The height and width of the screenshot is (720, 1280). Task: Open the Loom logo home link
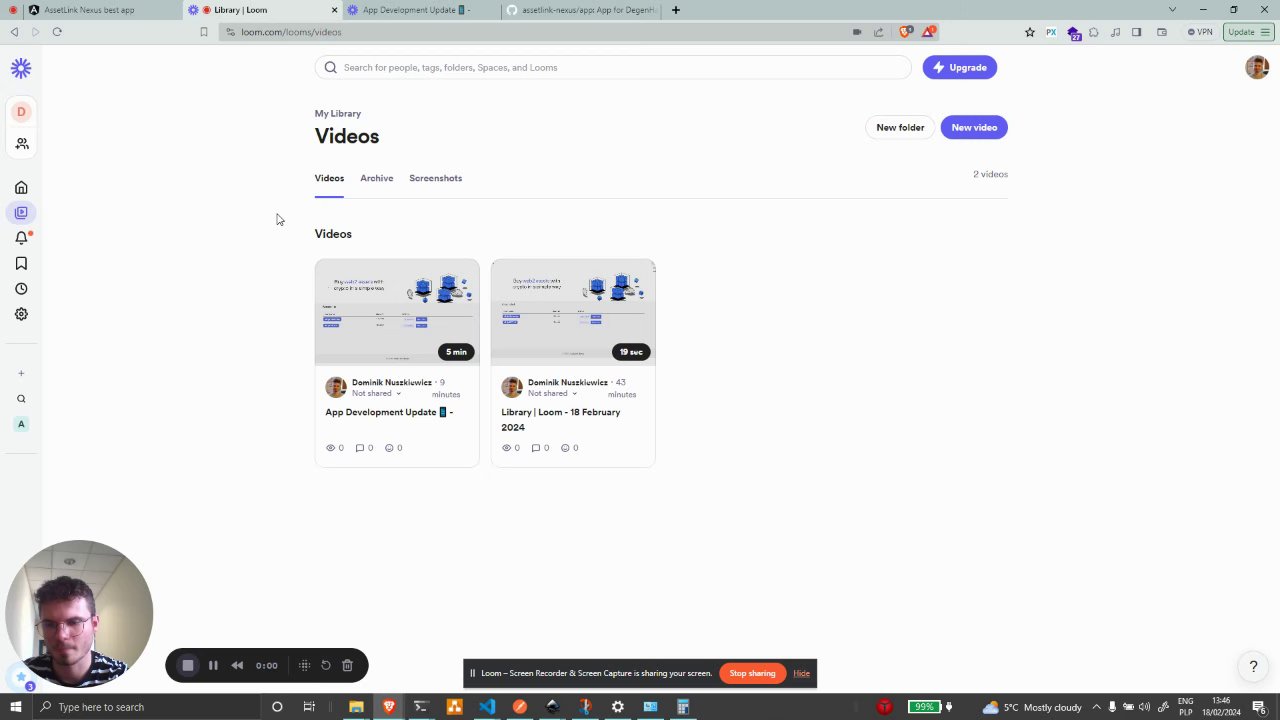coord(21,68)
